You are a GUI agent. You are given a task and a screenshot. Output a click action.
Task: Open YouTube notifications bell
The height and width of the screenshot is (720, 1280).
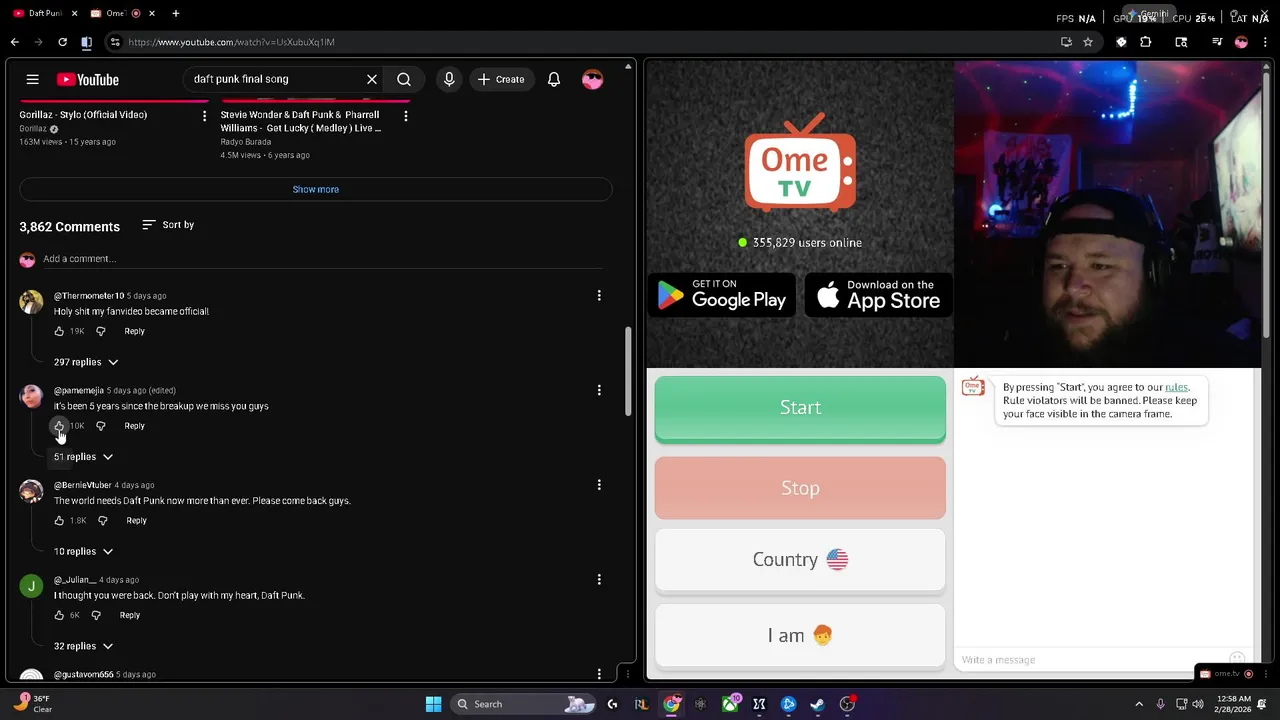(x=554, y=79)
